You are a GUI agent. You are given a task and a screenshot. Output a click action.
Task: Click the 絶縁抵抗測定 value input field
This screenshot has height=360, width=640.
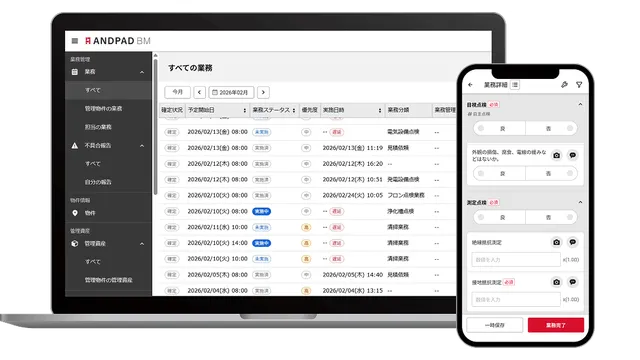[x=516, y=260]
